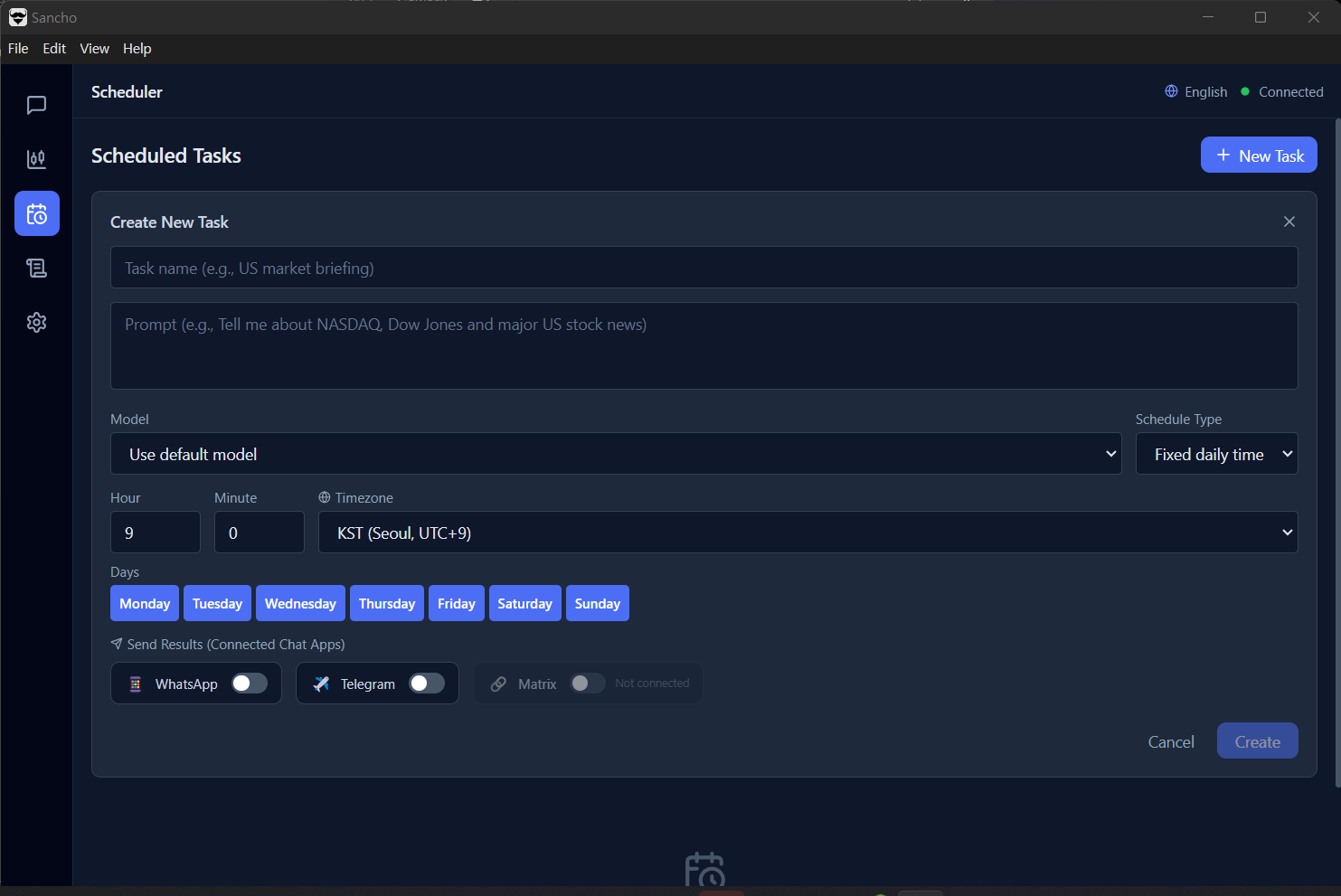Click the globe language icon
The image size is (1341, 896).
pyautogui.click(x=1171, y=91)
